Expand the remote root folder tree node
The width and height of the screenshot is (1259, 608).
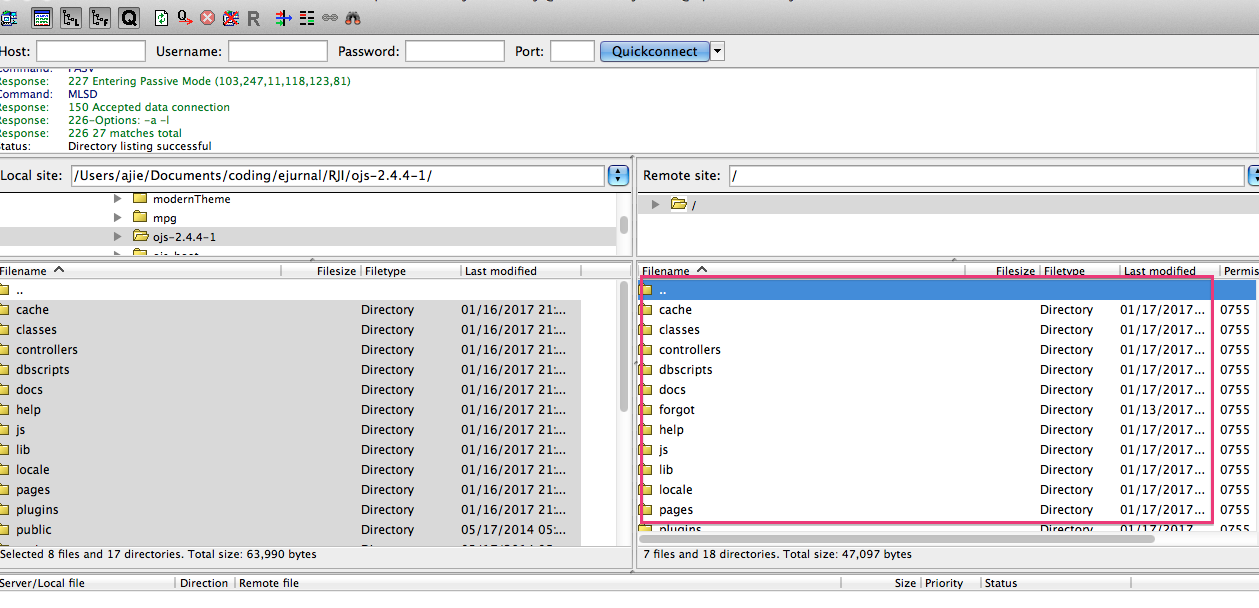pos(656,204)
